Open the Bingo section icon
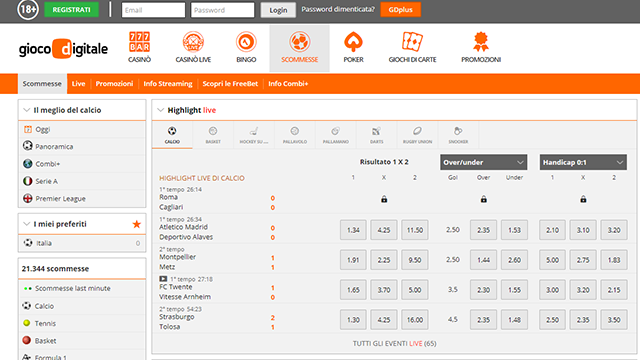The width and height of the screenshot is (640, 360). 246,42
